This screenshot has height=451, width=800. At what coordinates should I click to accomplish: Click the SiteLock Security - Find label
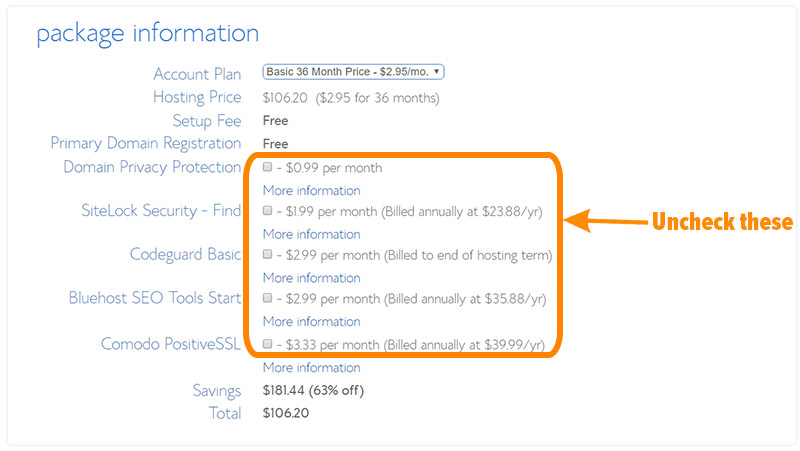click(x=161, y=211)
